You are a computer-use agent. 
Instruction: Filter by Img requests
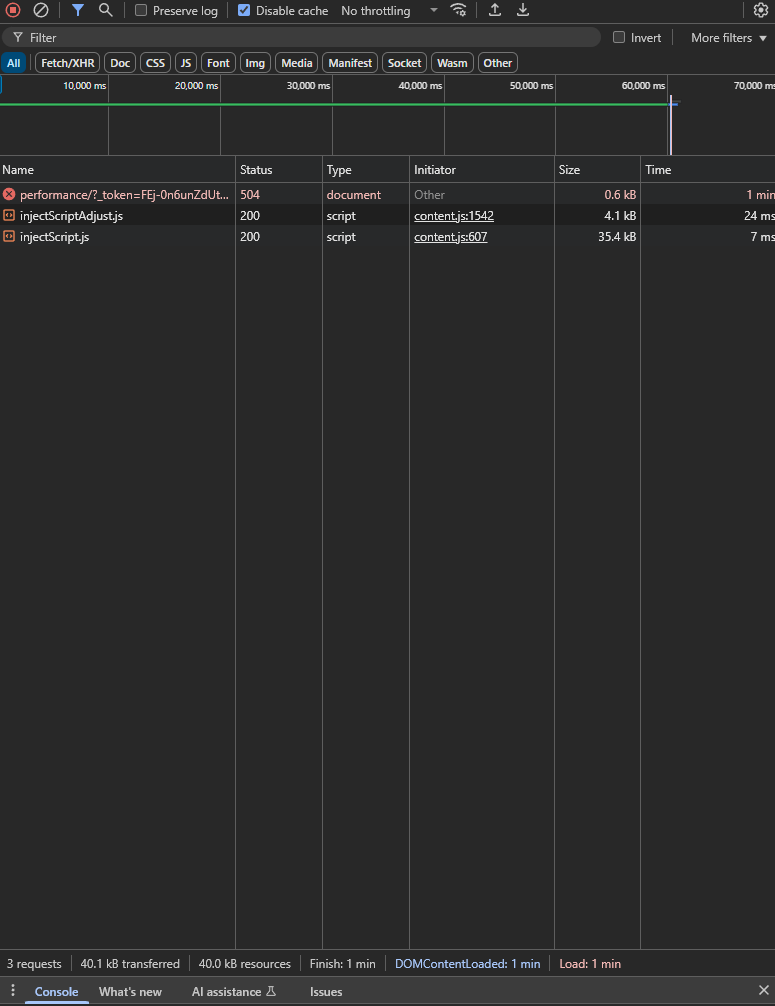255,63
